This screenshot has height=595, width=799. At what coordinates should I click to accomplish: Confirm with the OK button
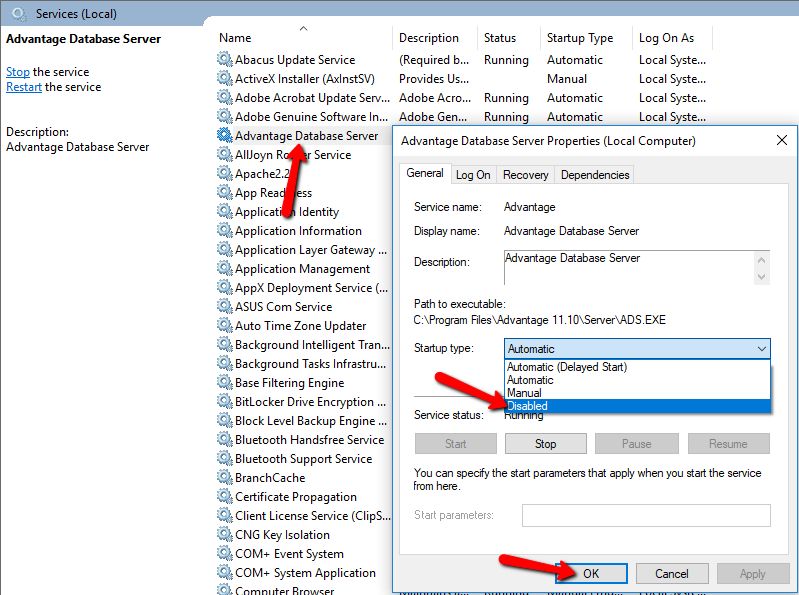tap(591, 574)
